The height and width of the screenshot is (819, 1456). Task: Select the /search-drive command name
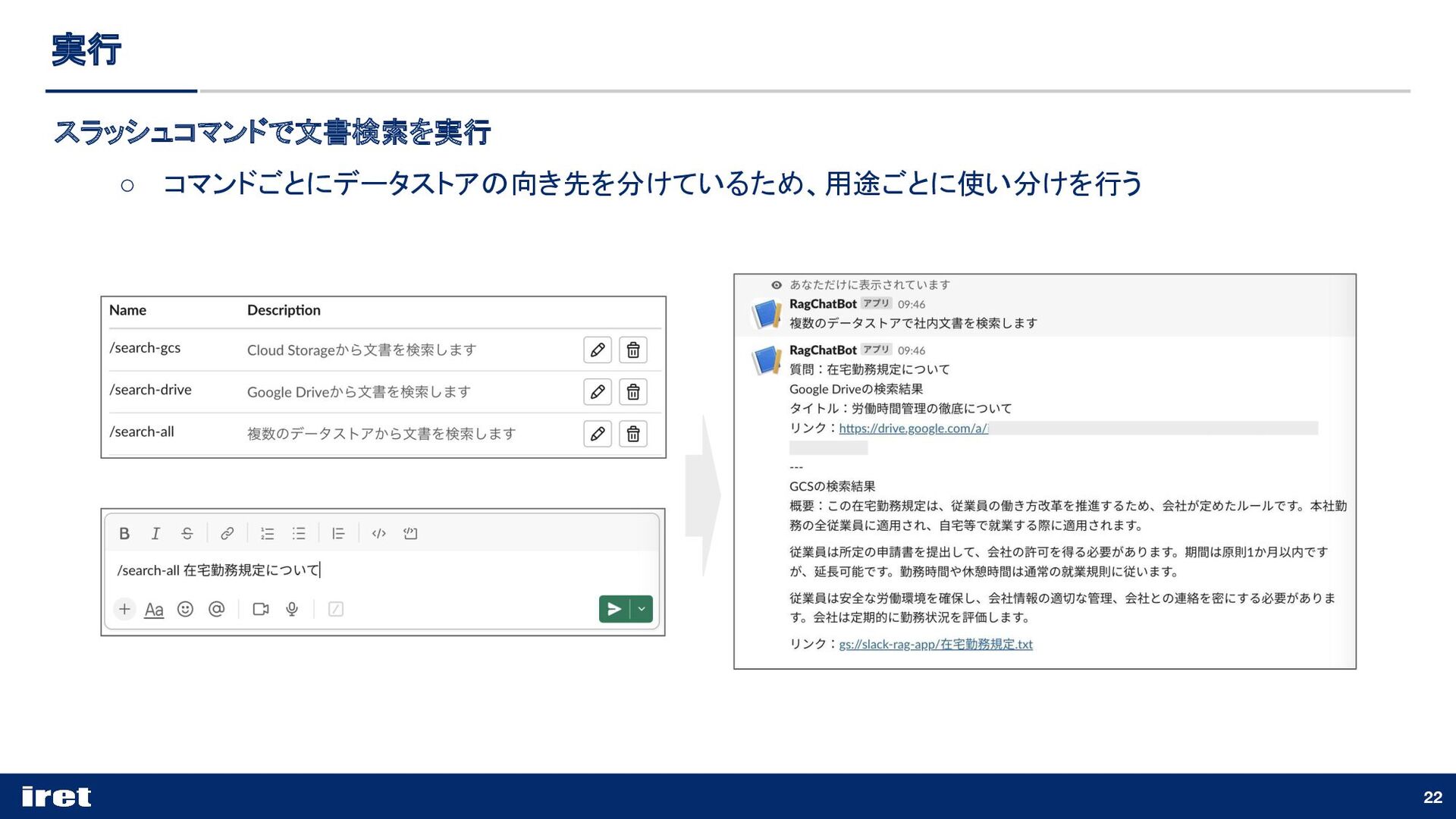150,390
